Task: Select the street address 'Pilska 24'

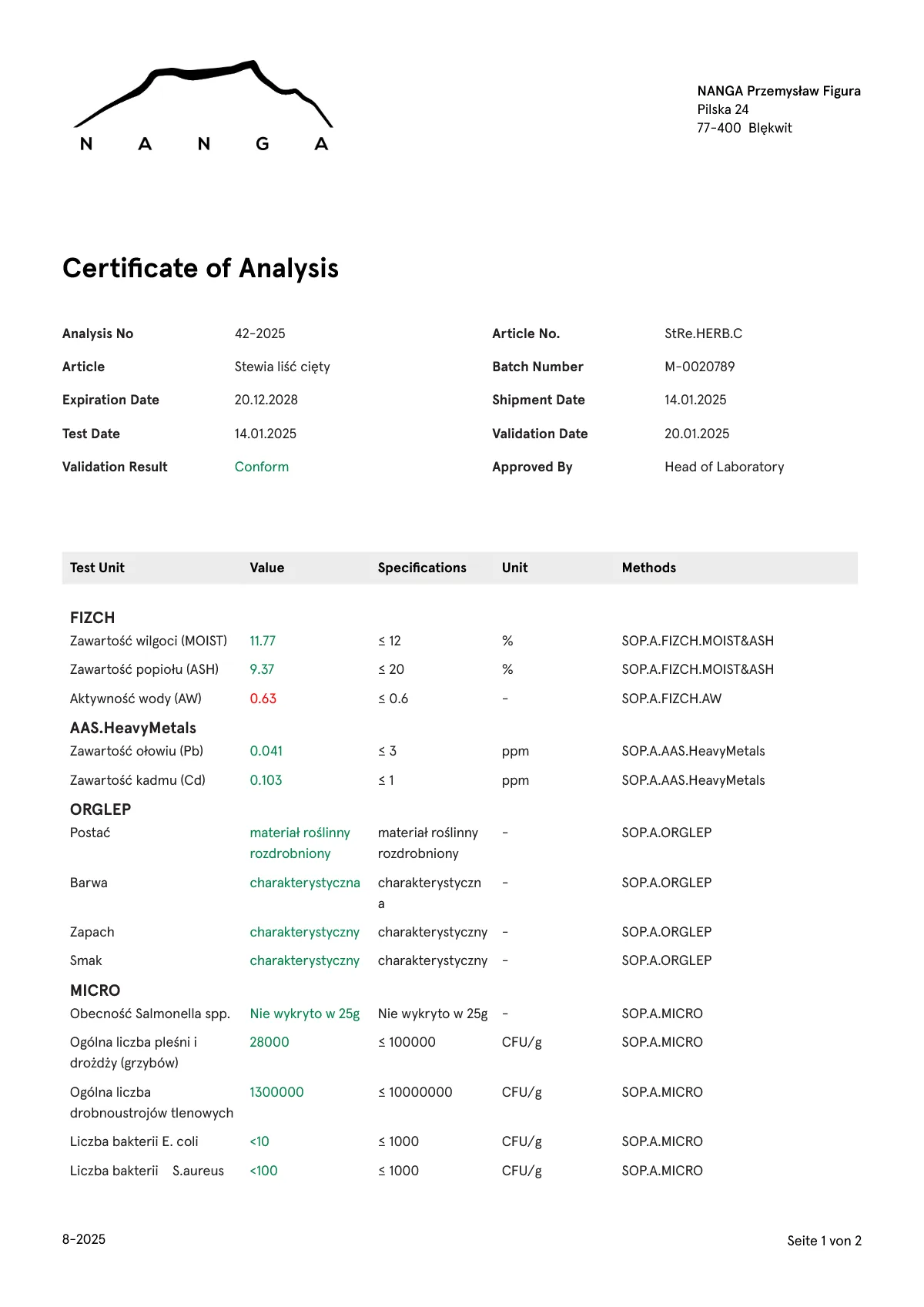Action: click(722, 109)
